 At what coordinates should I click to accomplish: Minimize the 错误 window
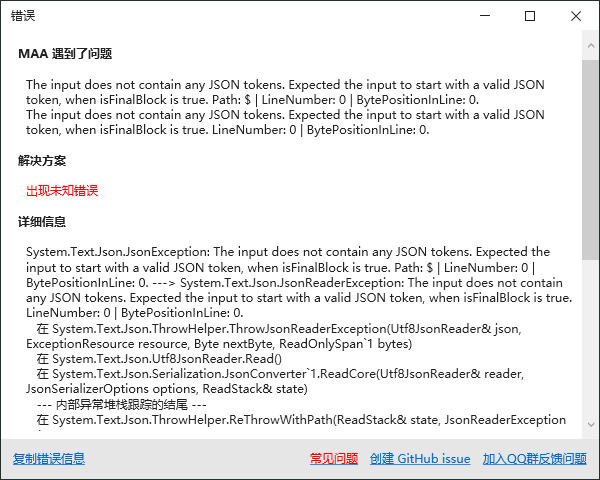click(485, 16)
